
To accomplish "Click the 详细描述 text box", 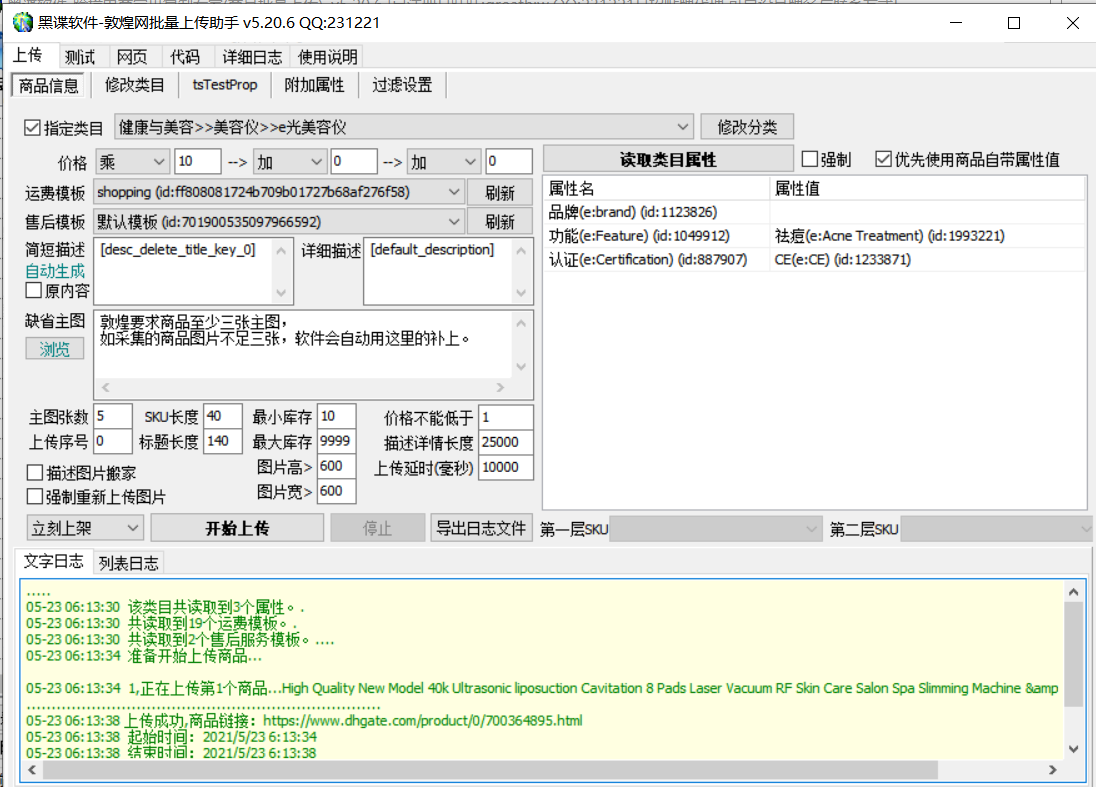I will click(448, 271).
